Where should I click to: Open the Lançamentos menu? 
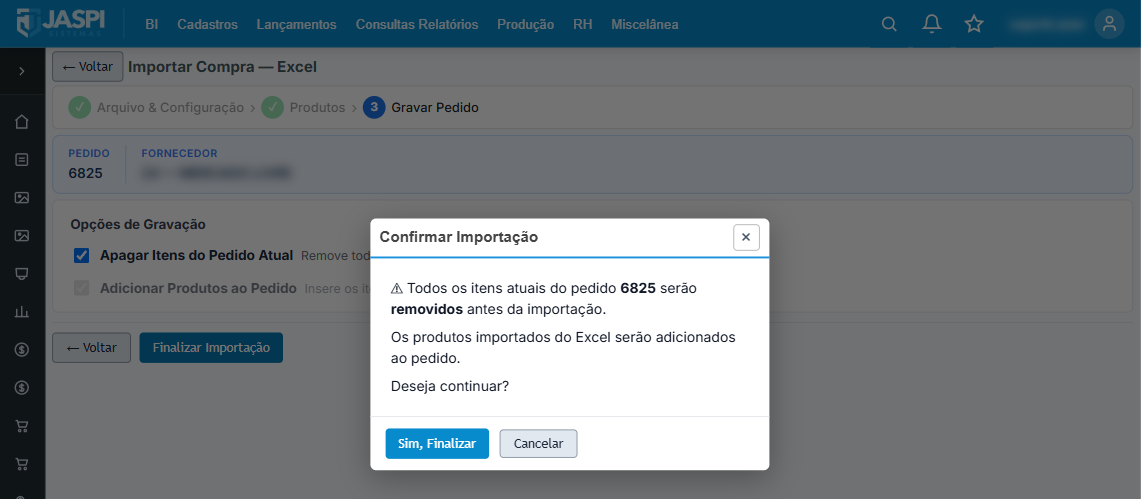click(296, 24)
